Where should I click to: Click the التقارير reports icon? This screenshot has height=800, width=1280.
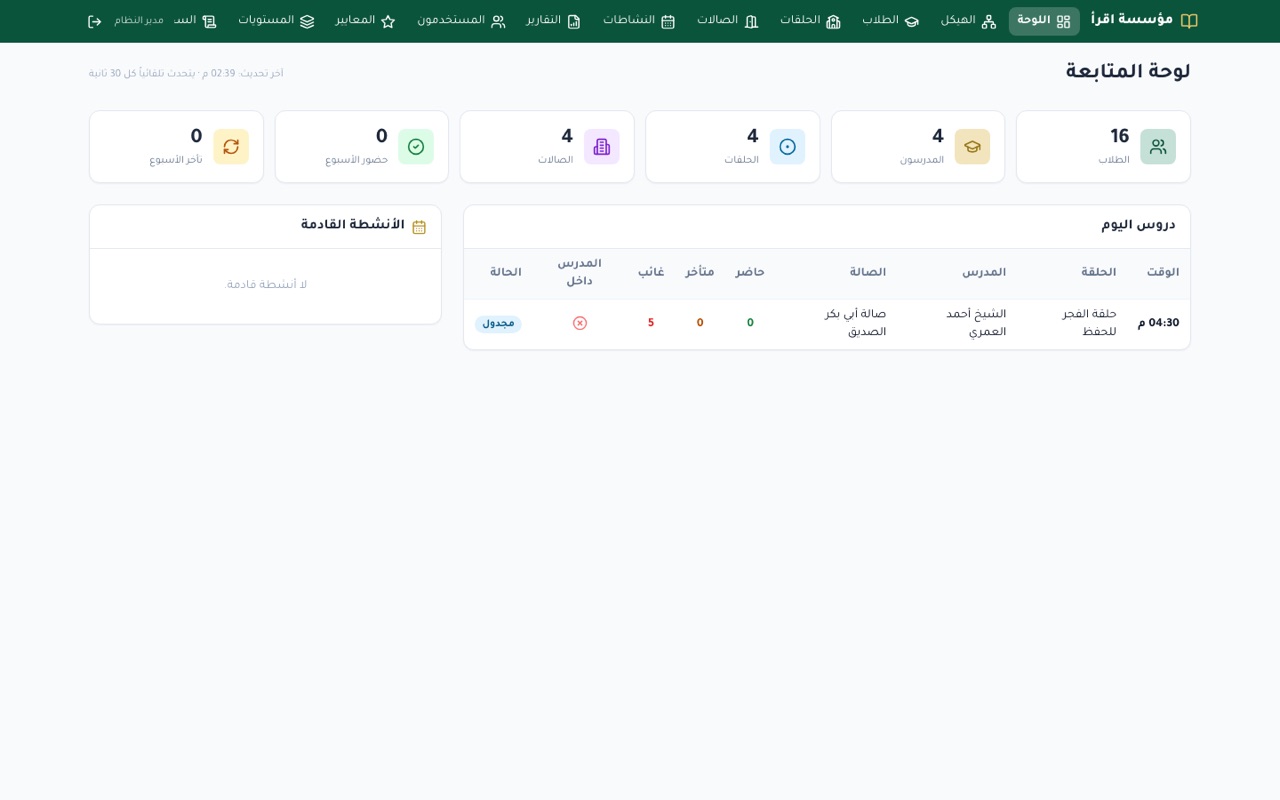pos(574,21)
